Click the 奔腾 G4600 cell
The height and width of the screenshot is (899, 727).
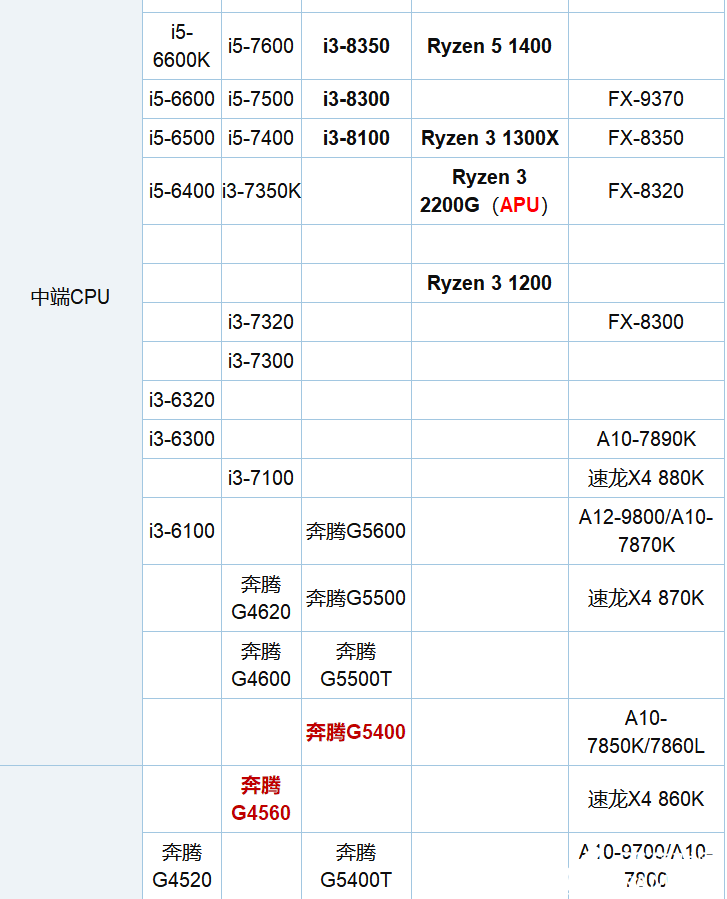(x=261, y=665)
